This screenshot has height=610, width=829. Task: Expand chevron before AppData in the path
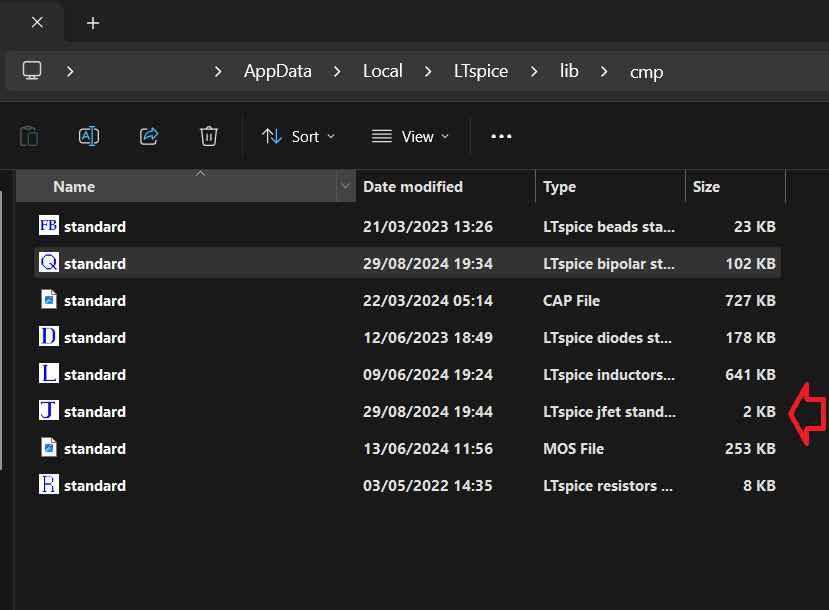218,71
